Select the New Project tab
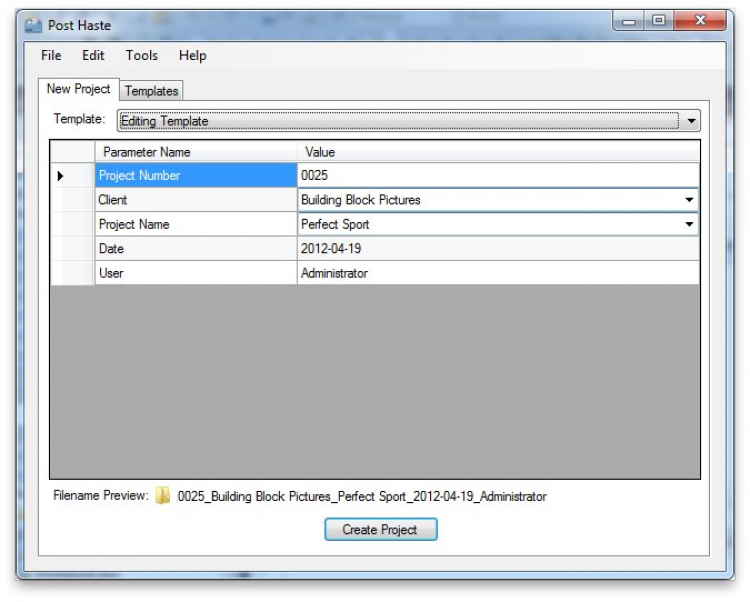 (78, 89)
